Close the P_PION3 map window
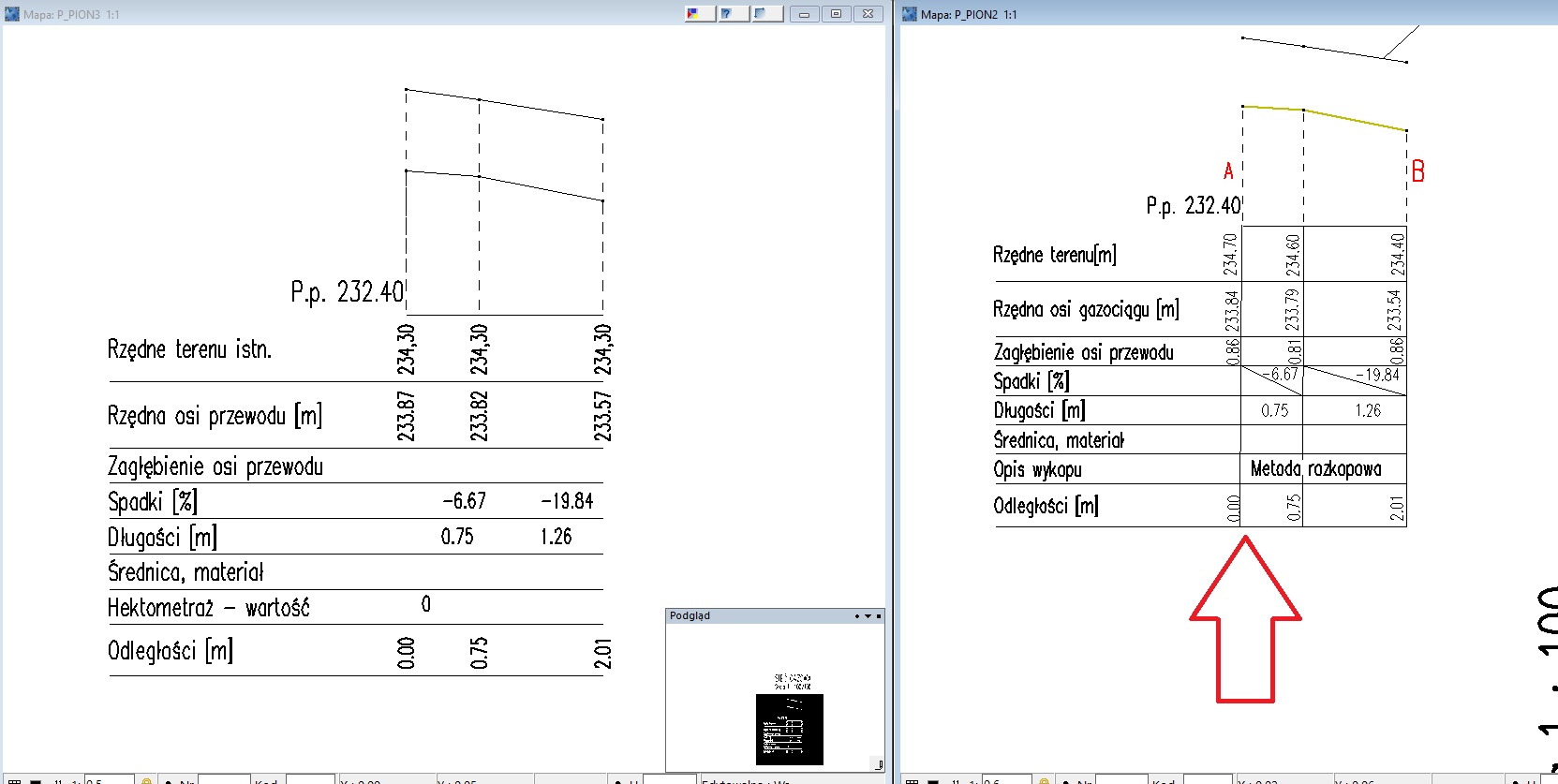Viewport: 1558px width, 784px height. 868,13
